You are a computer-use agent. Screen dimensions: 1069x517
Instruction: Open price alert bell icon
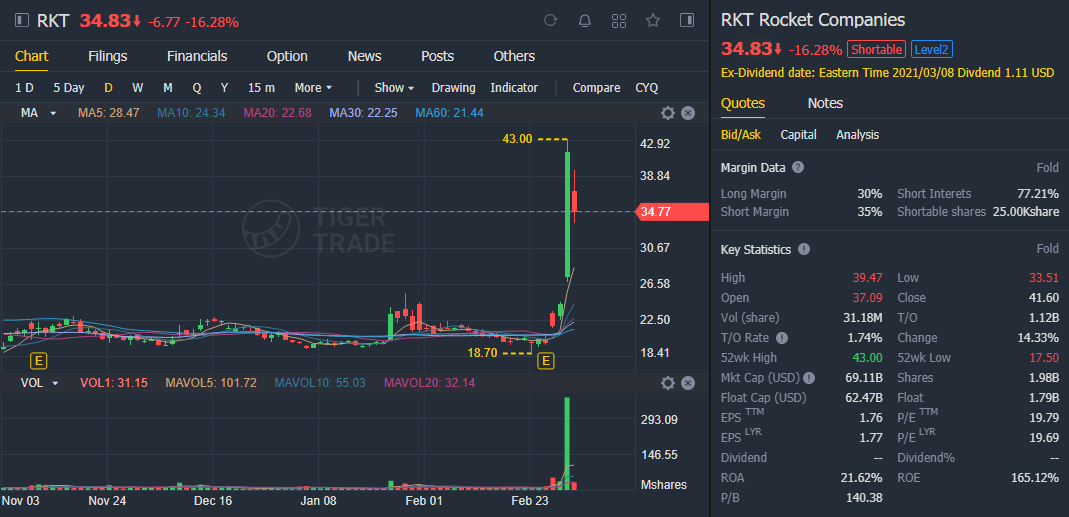click(584, 20)
